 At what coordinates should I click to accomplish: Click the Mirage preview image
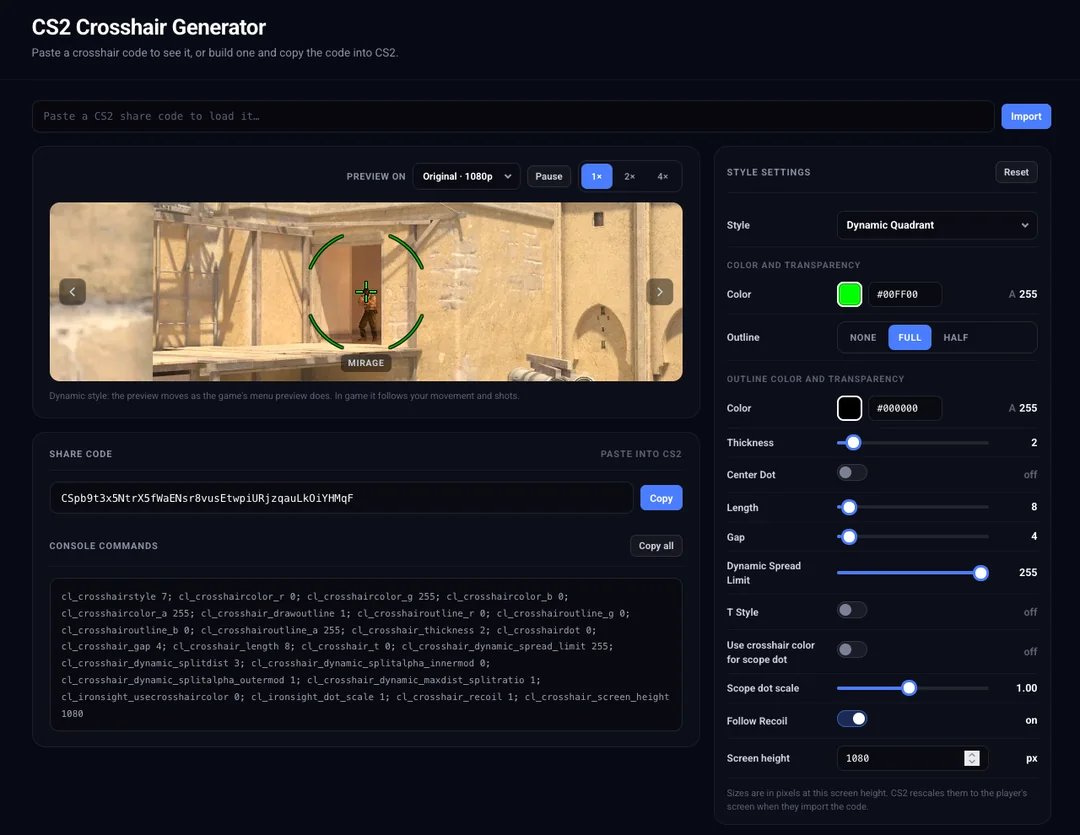[366, 291]
